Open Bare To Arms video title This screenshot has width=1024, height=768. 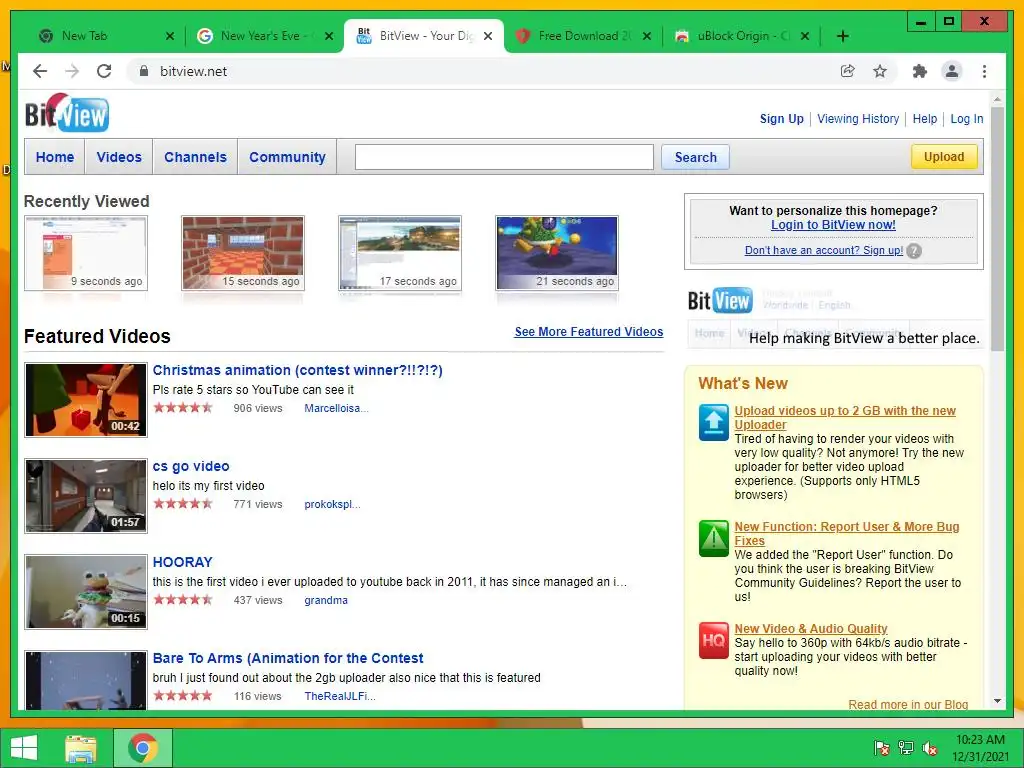click(288, 658)
